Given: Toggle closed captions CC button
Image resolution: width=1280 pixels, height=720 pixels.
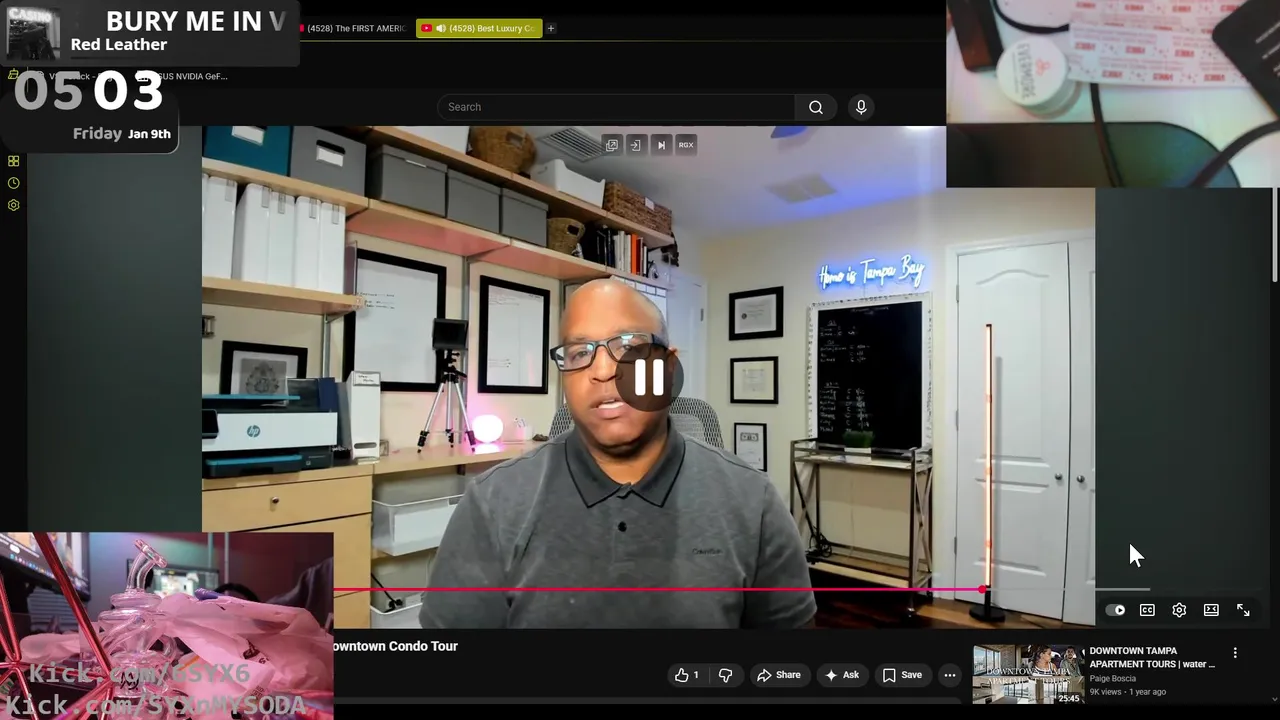Looking at the screenshot, I should coord(1147,610).
